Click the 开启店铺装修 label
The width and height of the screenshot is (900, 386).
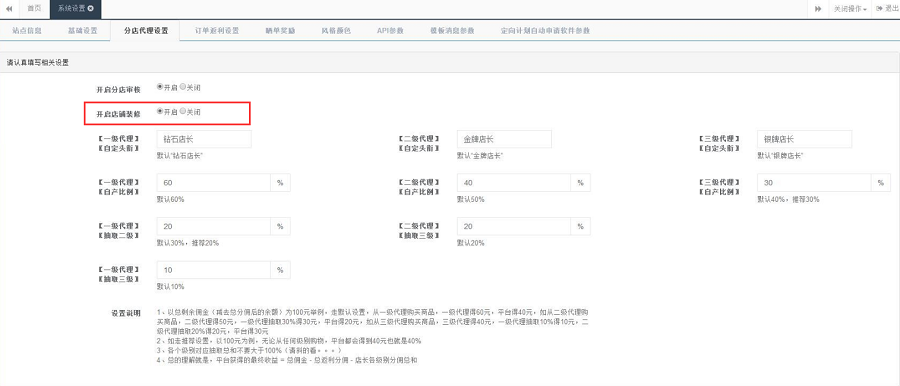[118, 114]
